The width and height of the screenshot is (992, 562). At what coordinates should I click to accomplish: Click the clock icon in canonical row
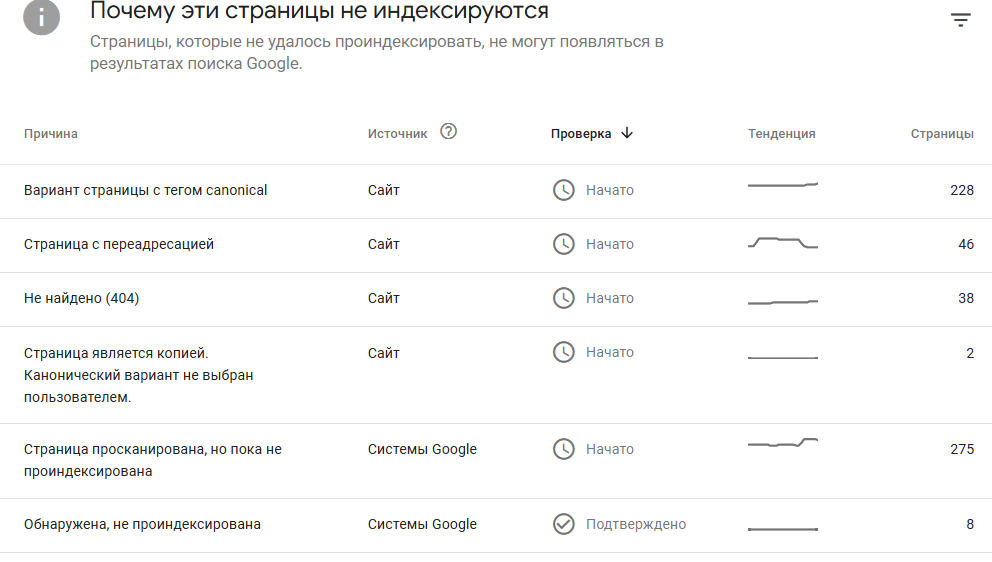564,190
